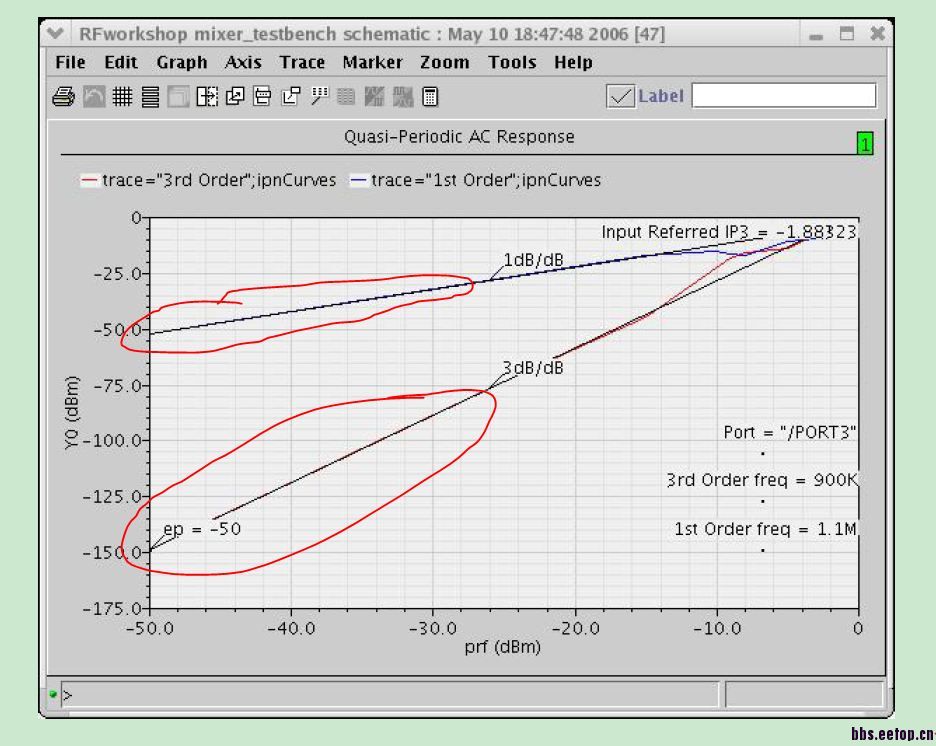Maximize the mixer_testbench window
This screenshot has height=746, width=936.
(x=846, y=34)
